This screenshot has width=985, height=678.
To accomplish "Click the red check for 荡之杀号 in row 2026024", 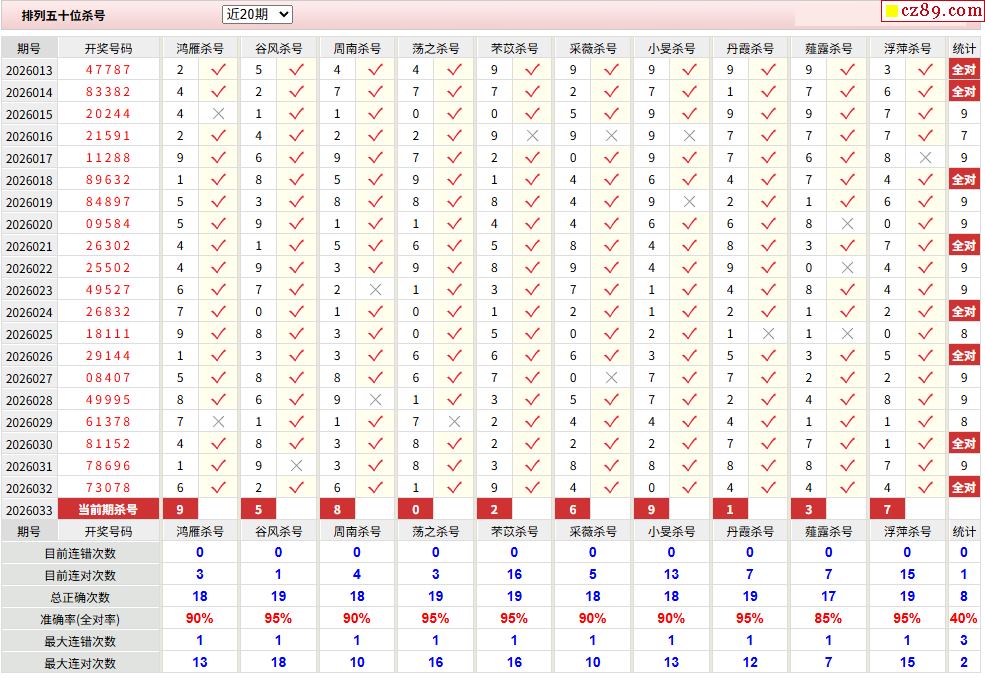I will 454,312.
